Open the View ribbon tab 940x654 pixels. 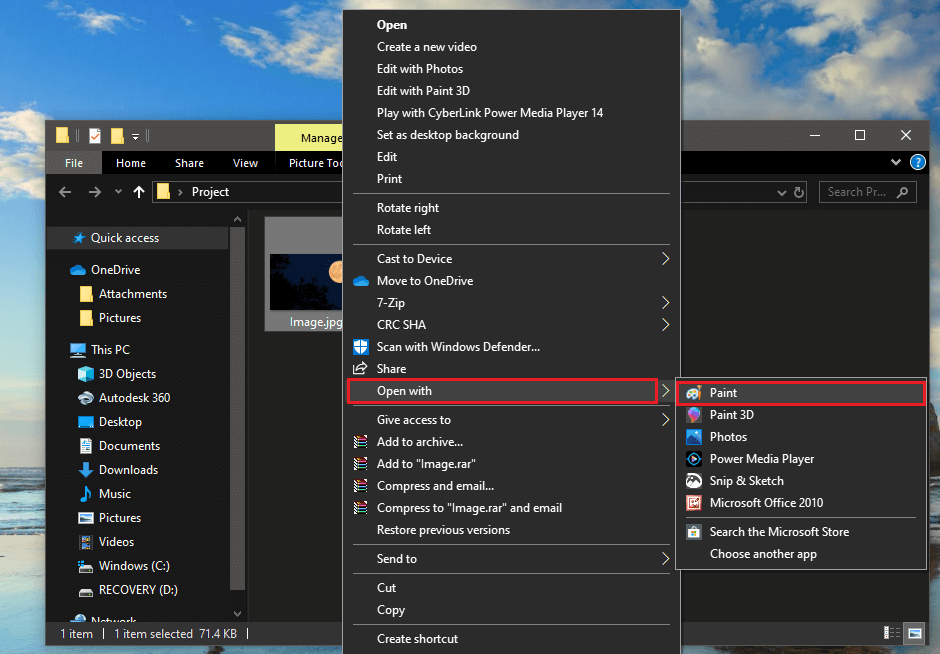(x=245, y=163)
